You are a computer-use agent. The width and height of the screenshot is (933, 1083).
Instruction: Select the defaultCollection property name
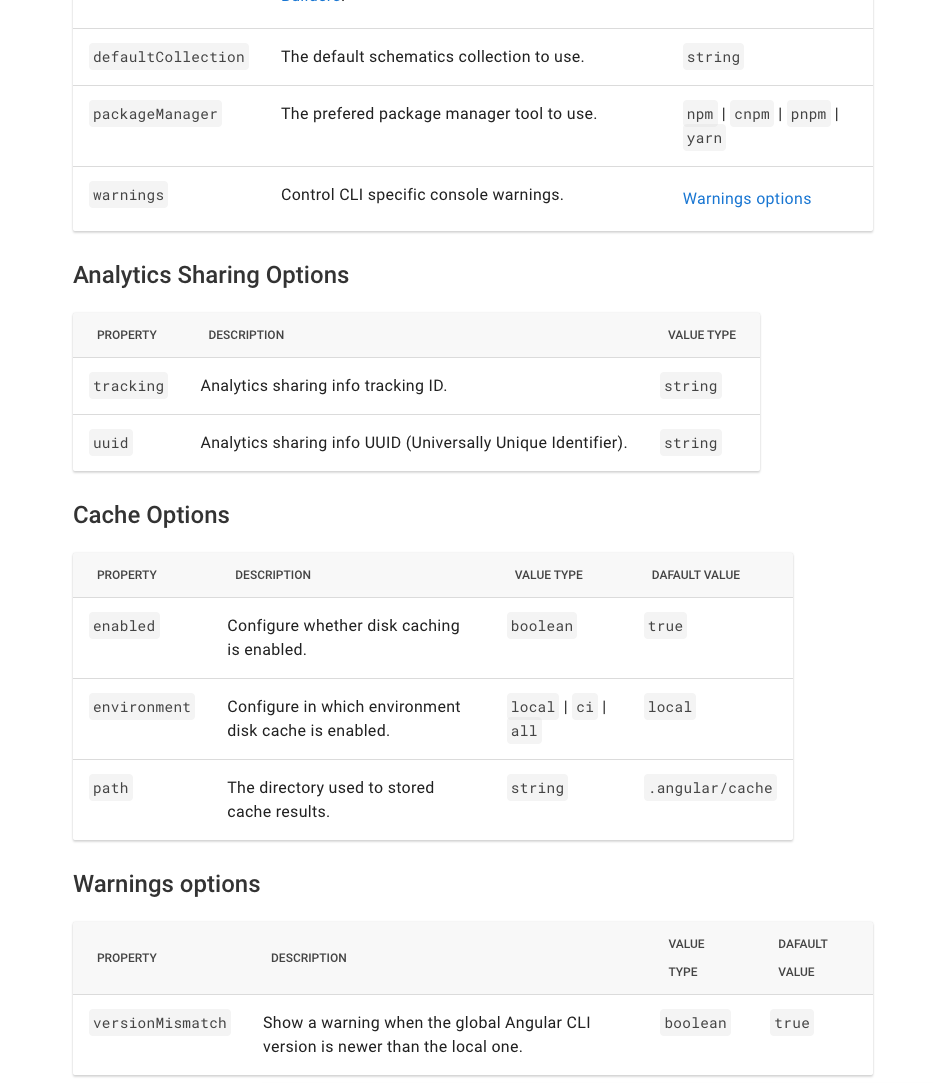point(168,57)
